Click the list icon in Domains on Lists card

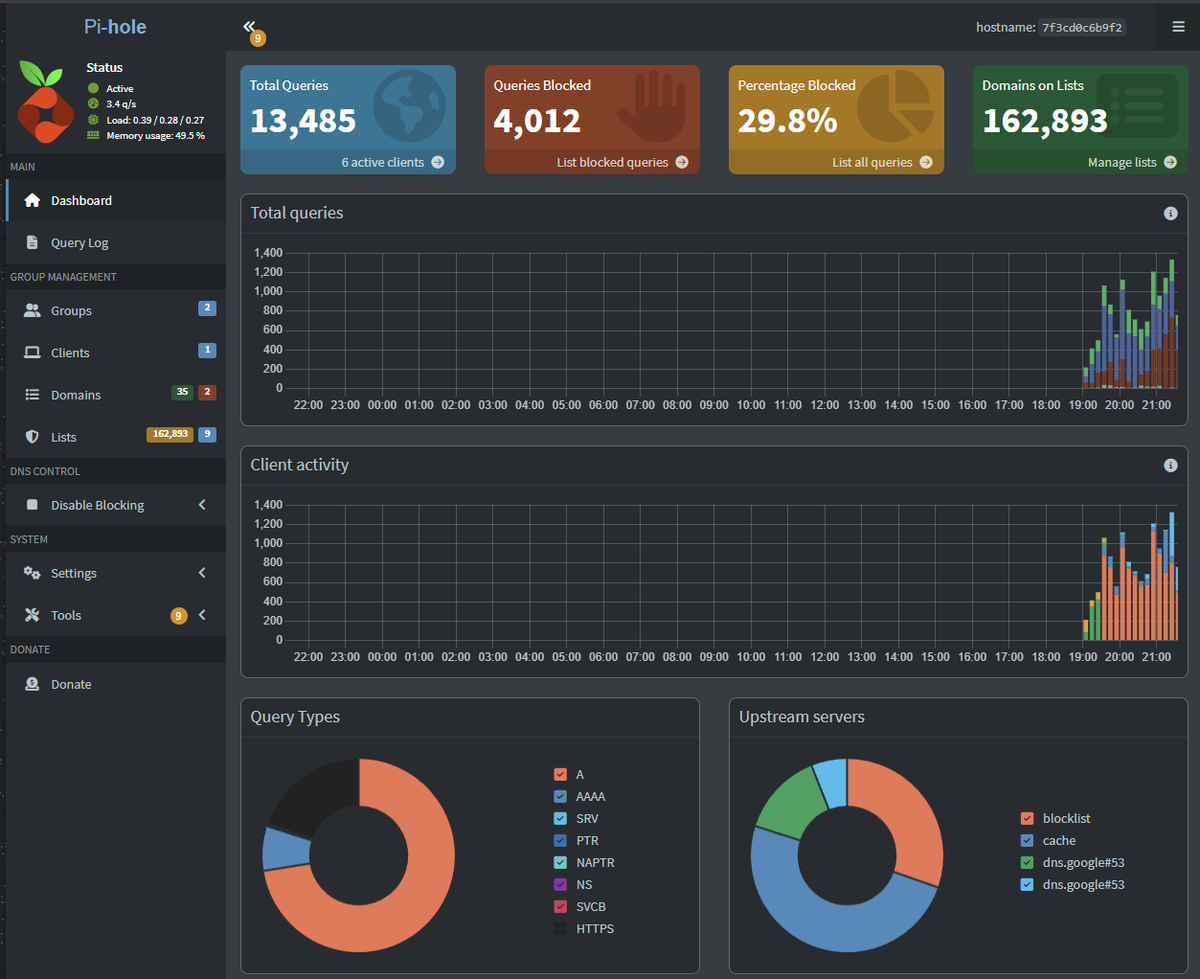(x=1137, y=108)
